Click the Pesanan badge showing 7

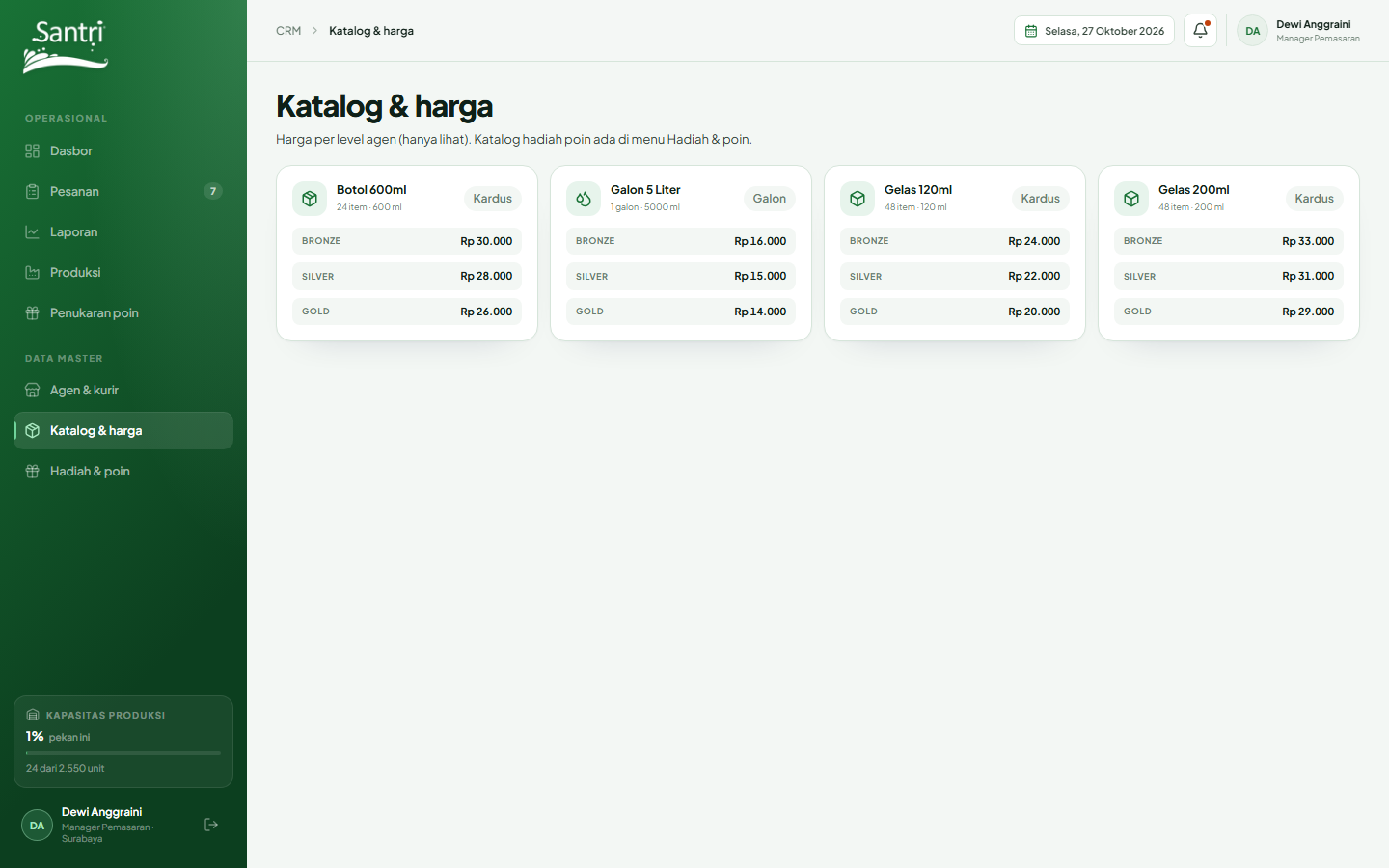213,192
